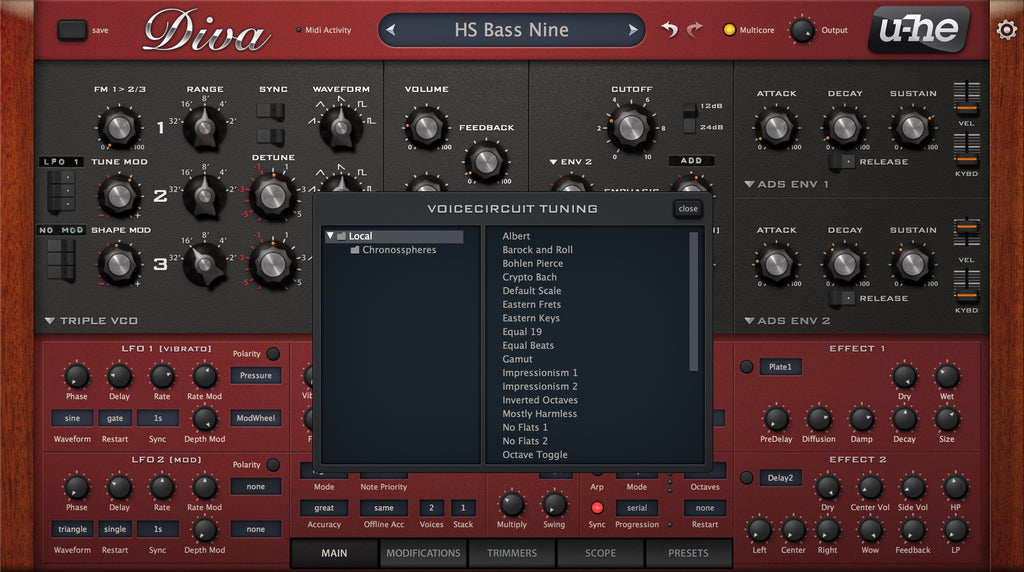Select the Bohlen Pierce tuning
Viewport: 1024px width, 572px height.
pos(532,263)
